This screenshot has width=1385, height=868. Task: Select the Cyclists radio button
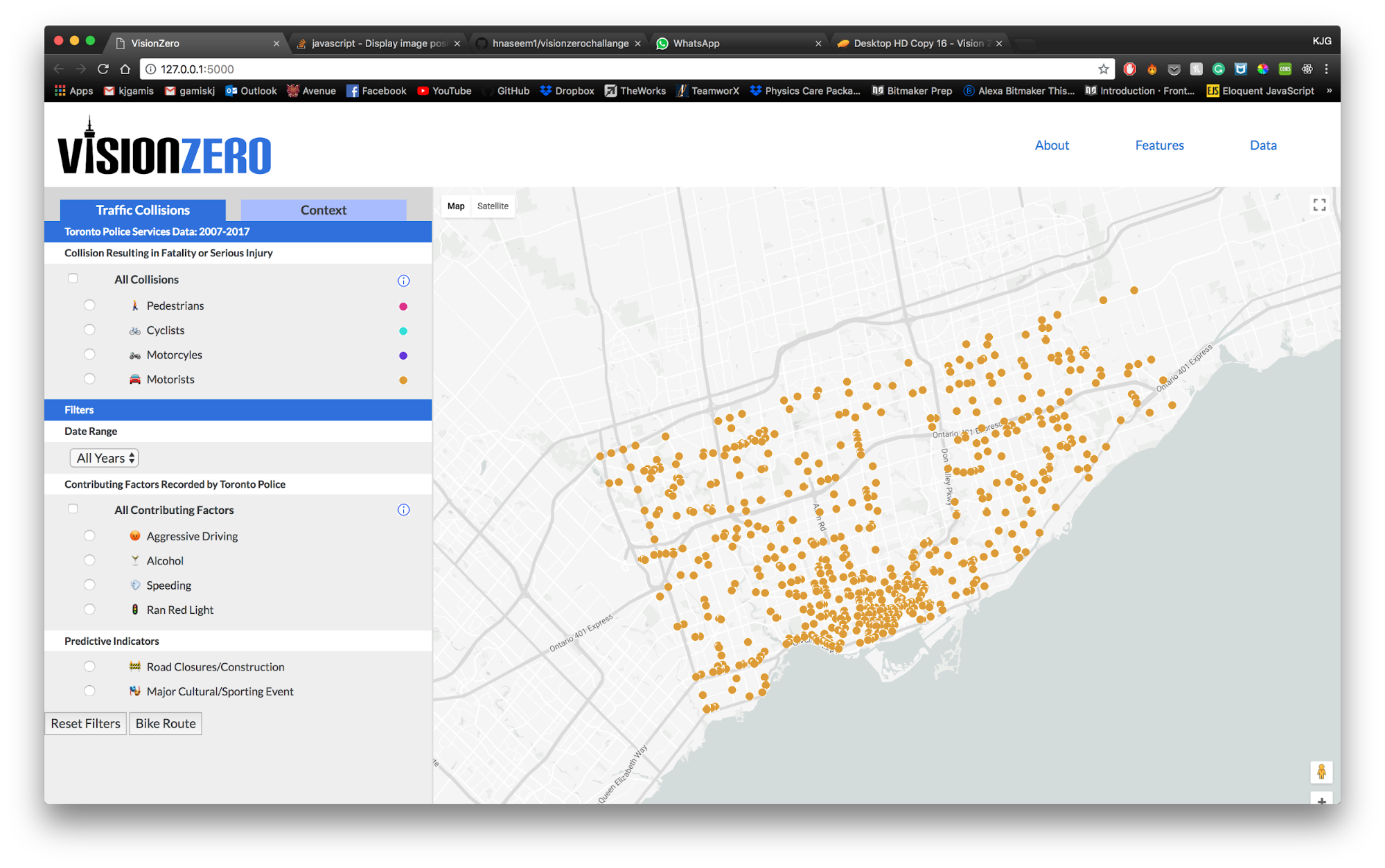[89, 330]
